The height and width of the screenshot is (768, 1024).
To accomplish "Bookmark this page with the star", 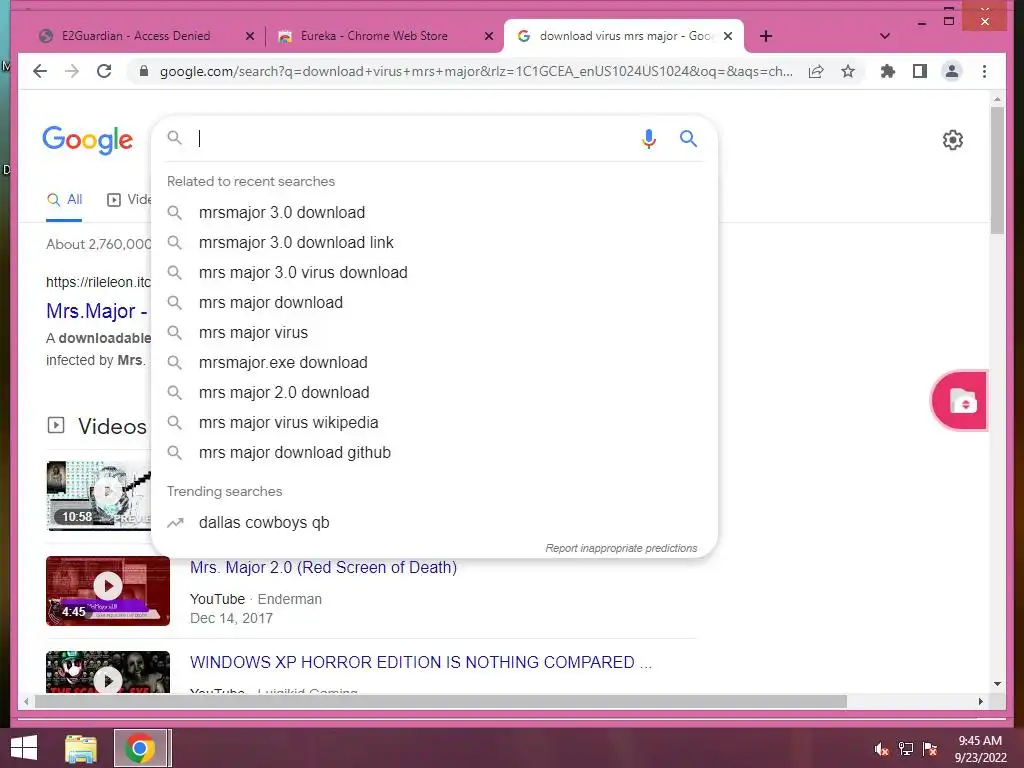I will [848, 71].
